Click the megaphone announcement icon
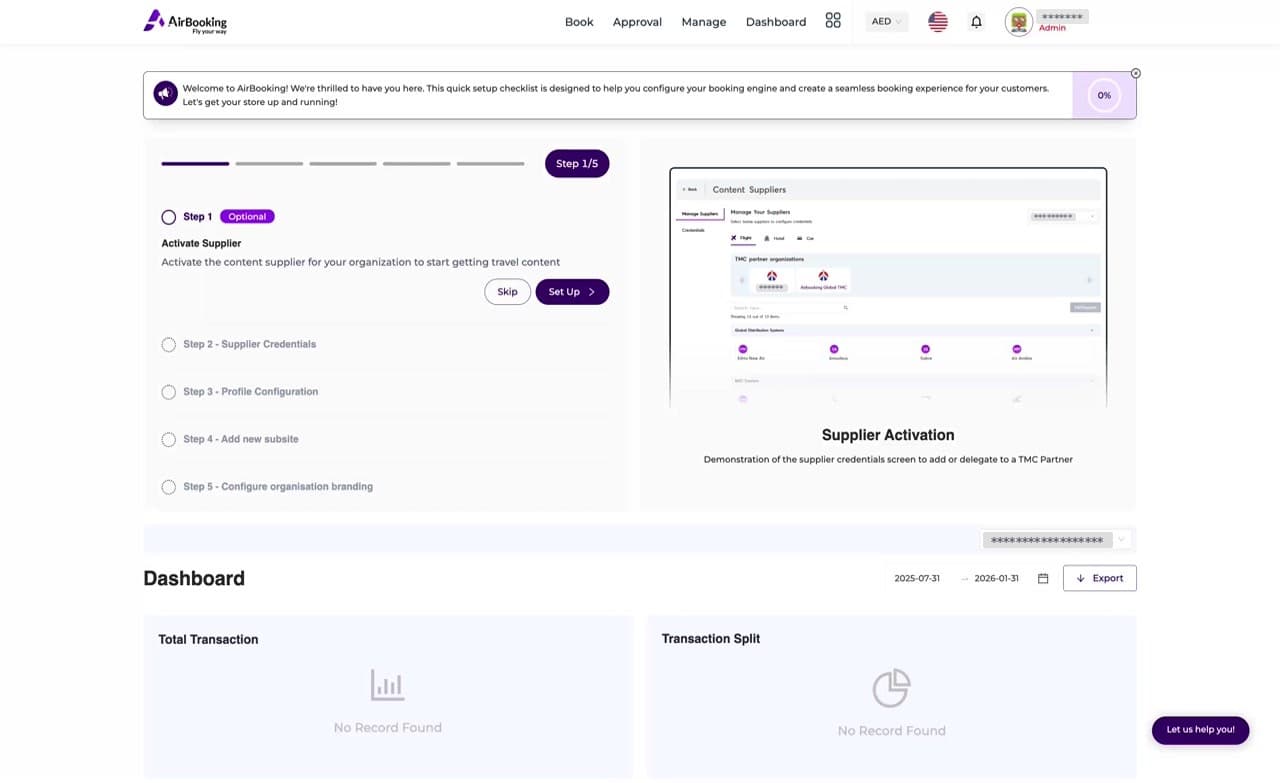Screen dimensions: 1280x783 point(165,94)
